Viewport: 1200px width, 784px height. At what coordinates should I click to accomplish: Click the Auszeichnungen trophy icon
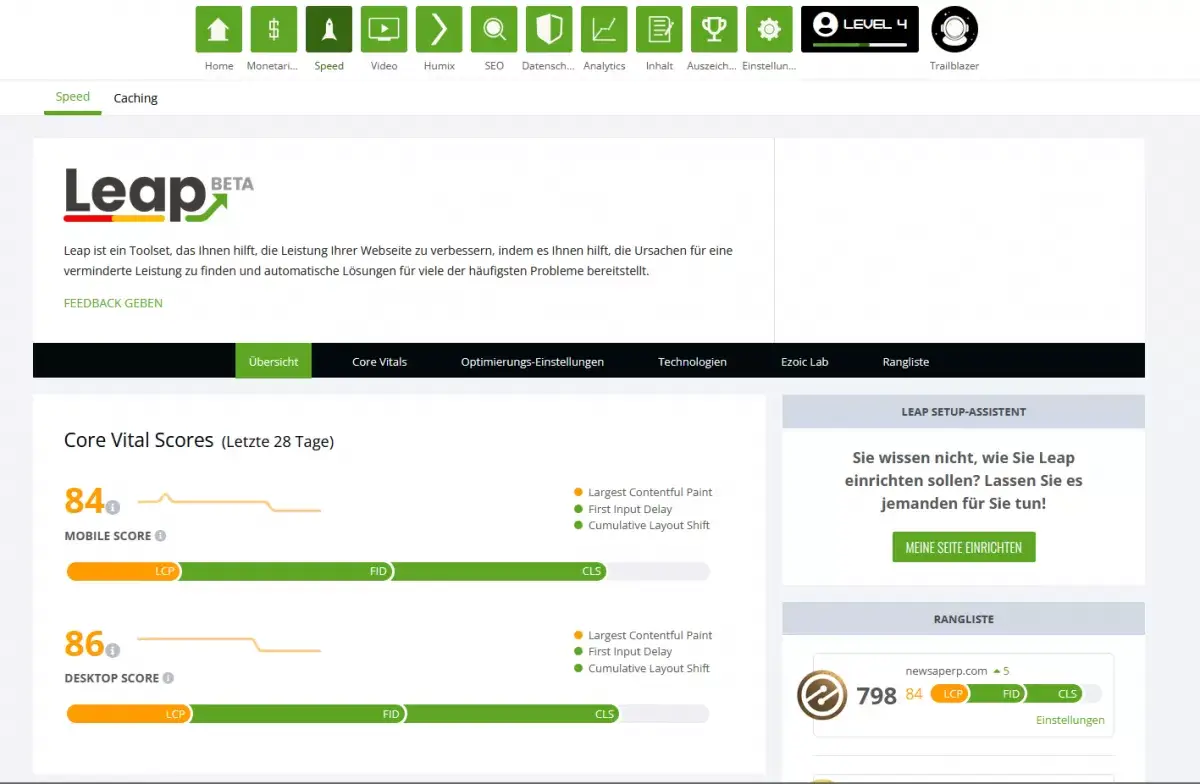pos(714,30)
